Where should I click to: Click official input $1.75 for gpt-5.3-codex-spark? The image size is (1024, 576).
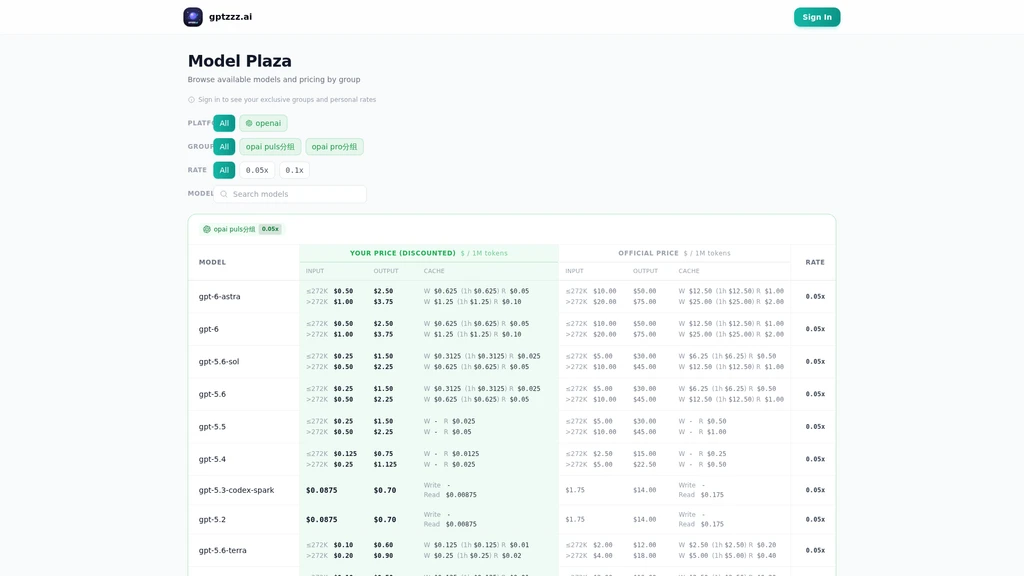[575, 490]
